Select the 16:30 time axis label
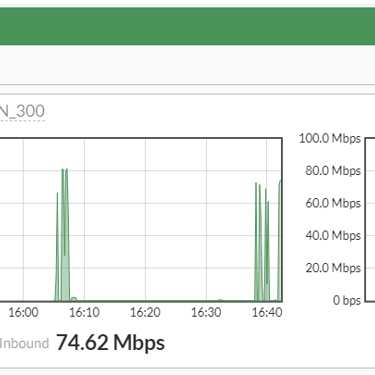 point(206,313)
